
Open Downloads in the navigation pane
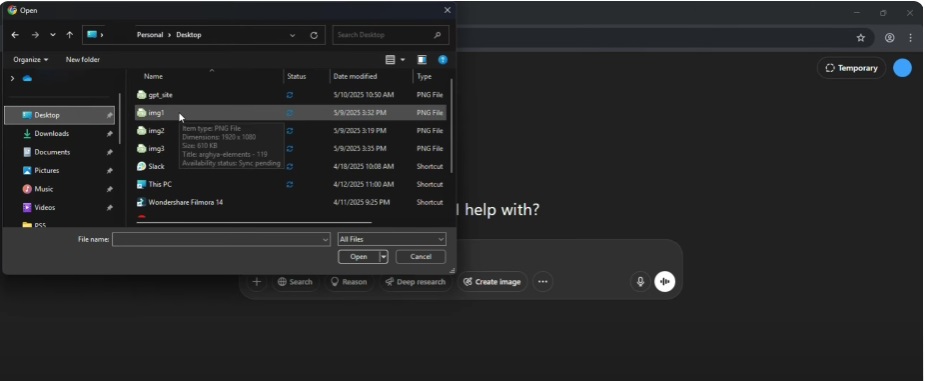[x=51, y=133]
